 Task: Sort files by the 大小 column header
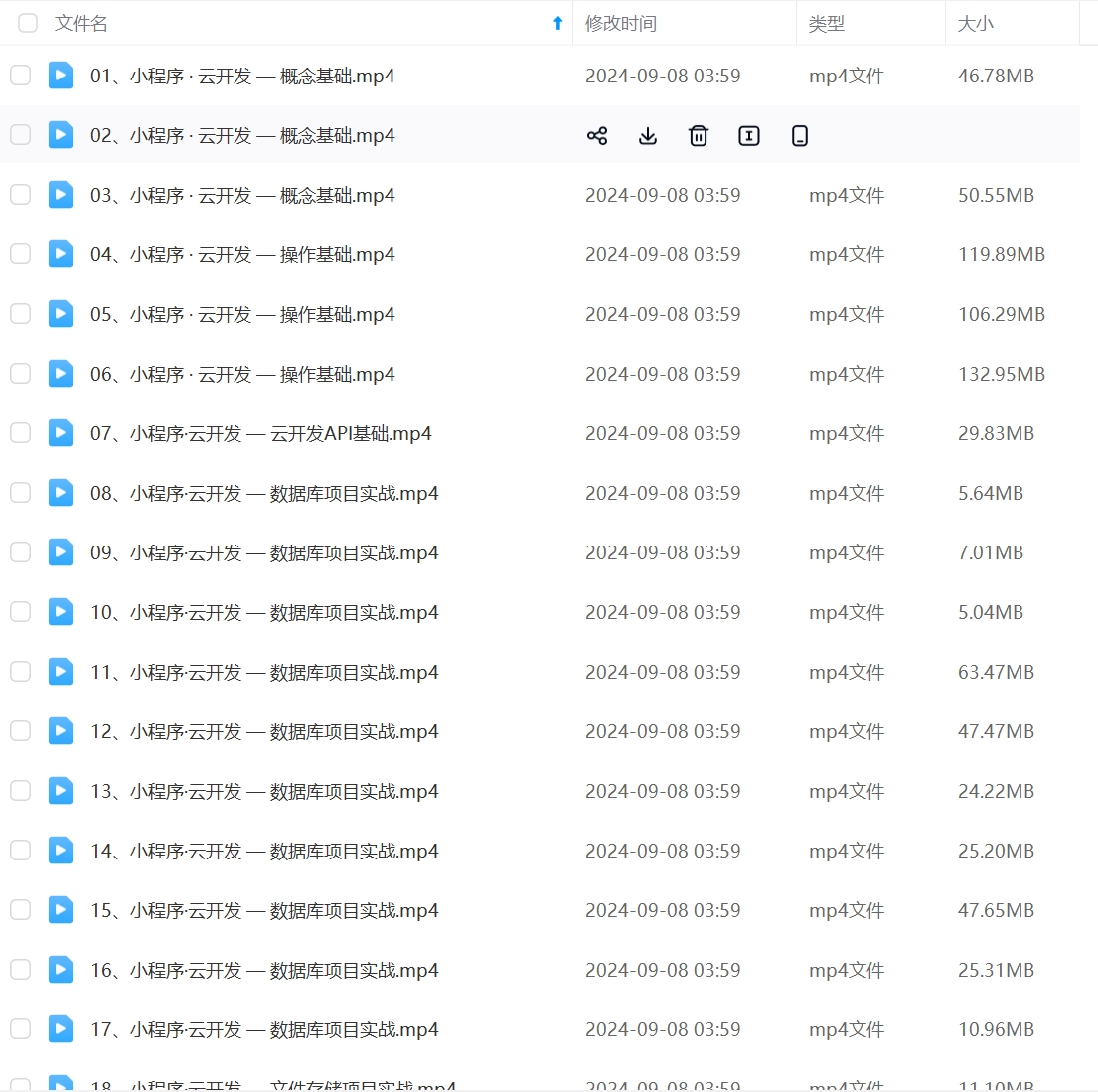[975, 23]
